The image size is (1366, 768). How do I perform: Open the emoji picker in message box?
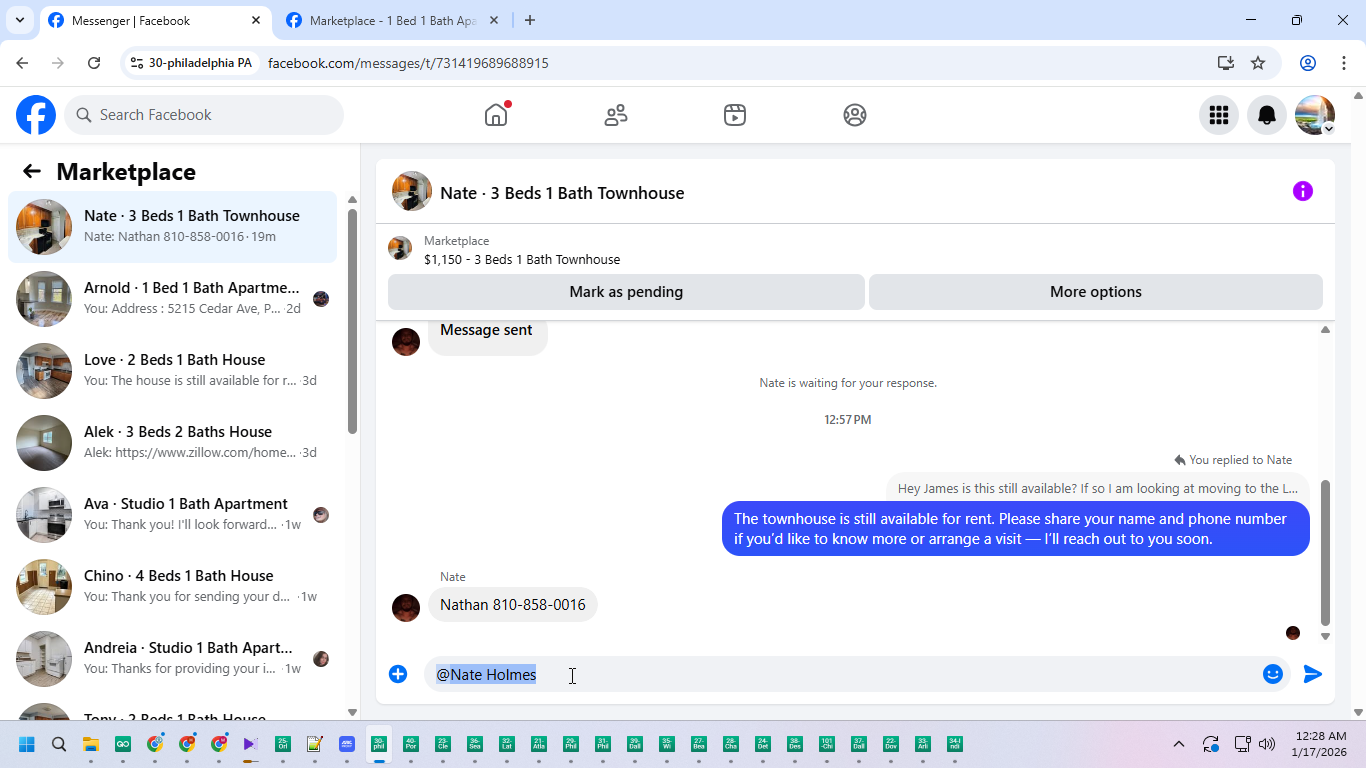1273,674
